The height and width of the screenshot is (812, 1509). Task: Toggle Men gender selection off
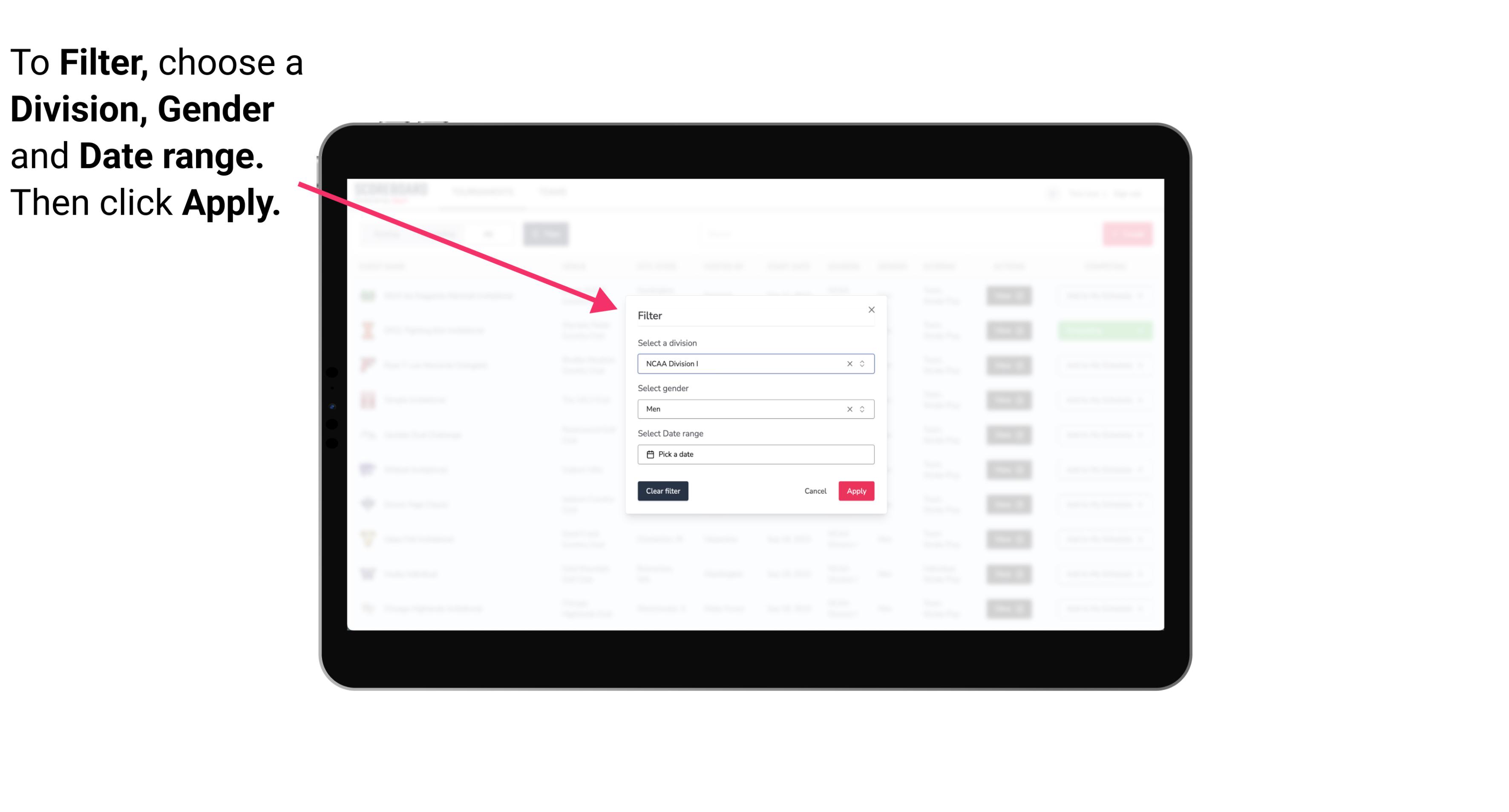tap(848, 409)
